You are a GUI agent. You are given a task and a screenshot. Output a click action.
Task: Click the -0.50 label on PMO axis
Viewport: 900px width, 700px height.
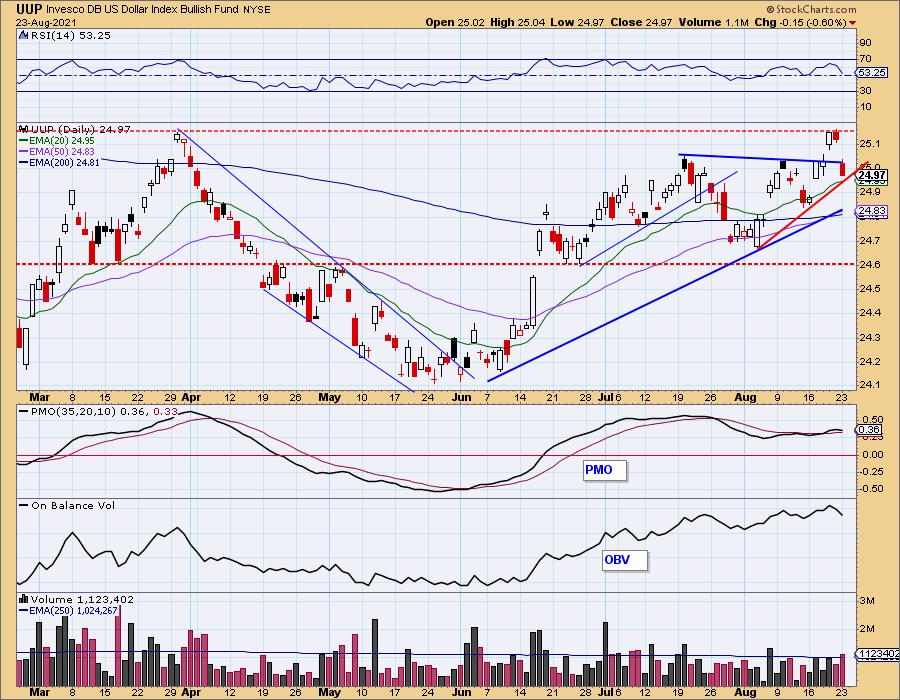click(x=871, y=488)
